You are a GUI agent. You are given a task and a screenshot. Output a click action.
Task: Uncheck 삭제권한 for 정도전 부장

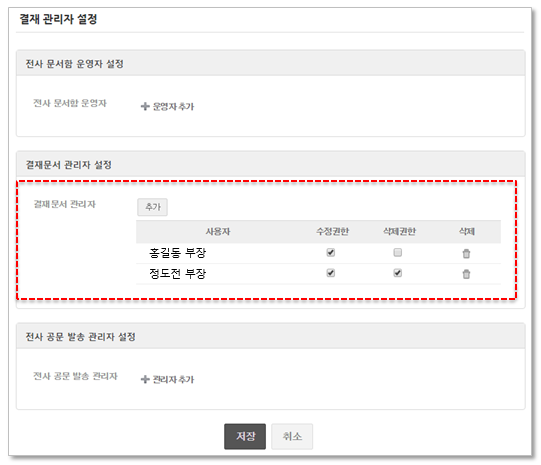(x=397, y=273)
